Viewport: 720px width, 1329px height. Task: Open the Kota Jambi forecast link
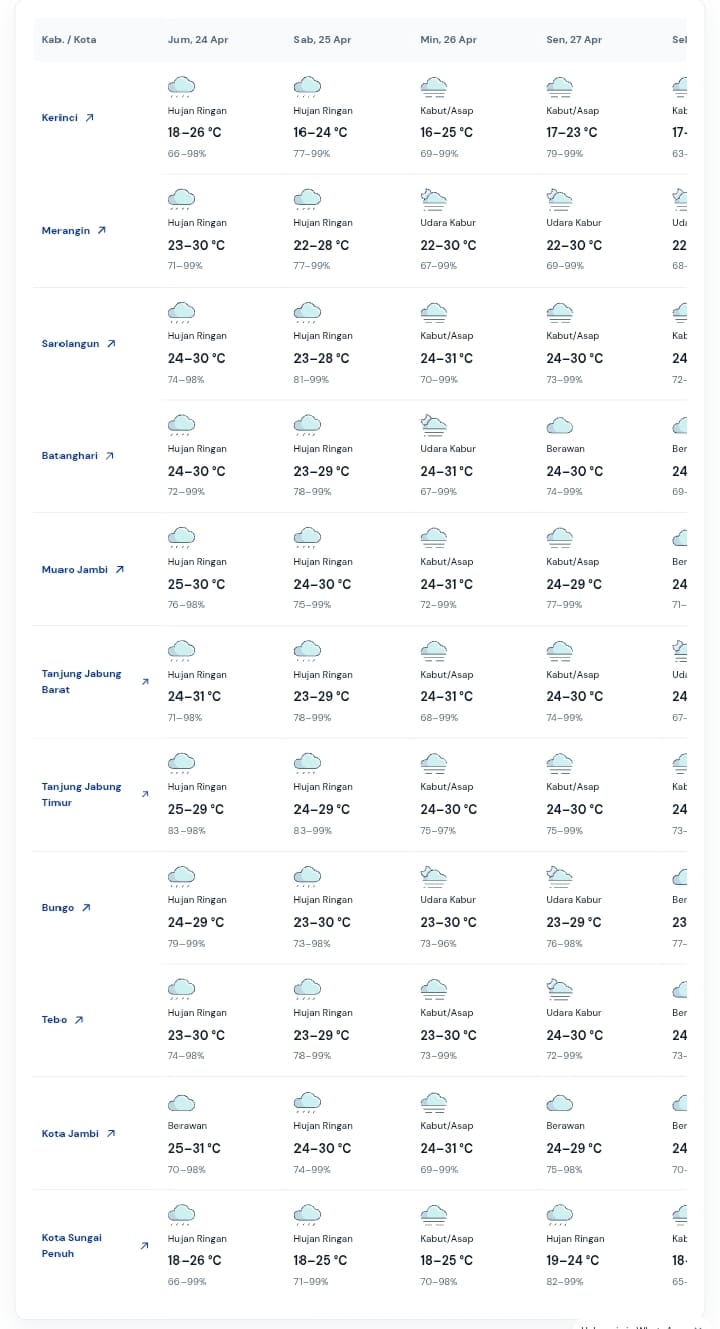tap(70, 1134)
